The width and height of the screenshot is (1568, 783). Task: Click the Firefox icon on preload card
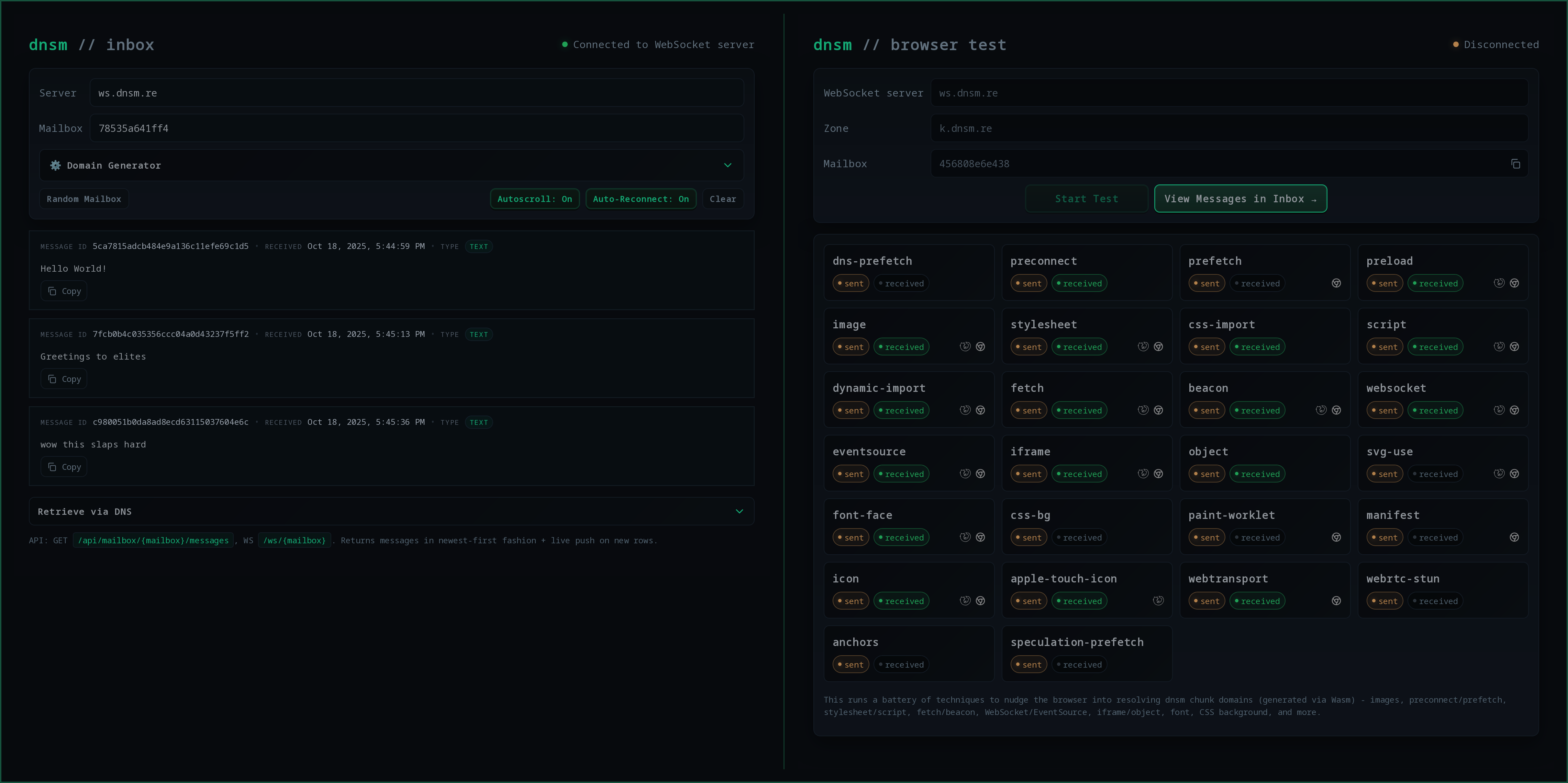[1499, 283]
